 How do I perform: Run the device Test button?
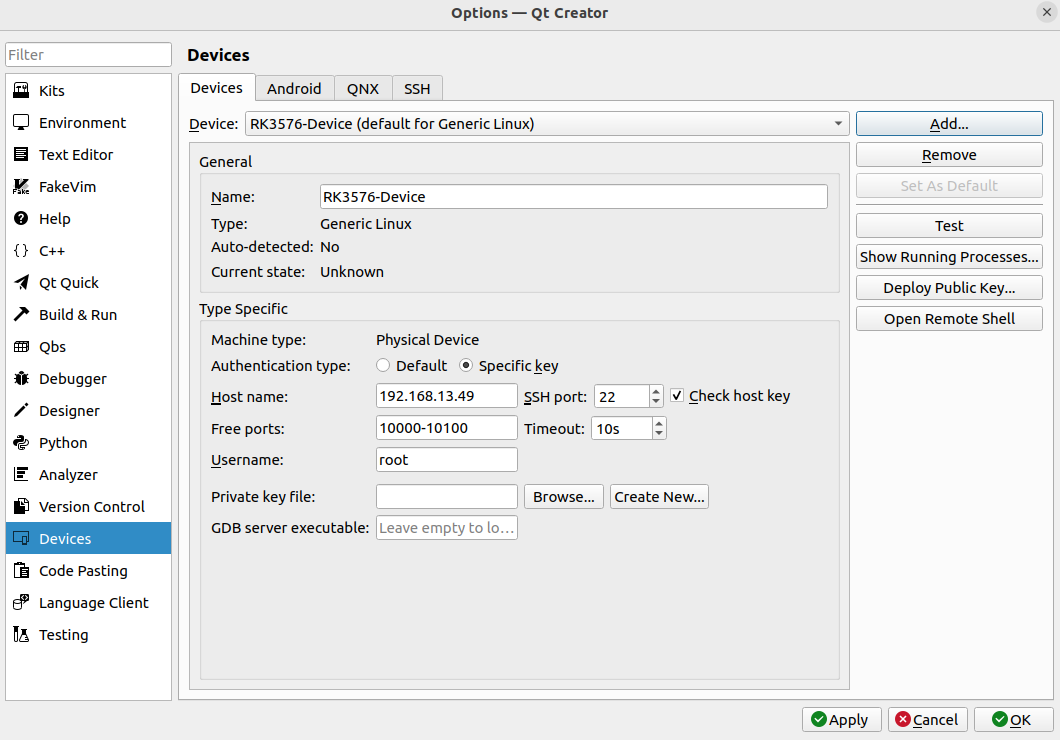tap(949, 226)
